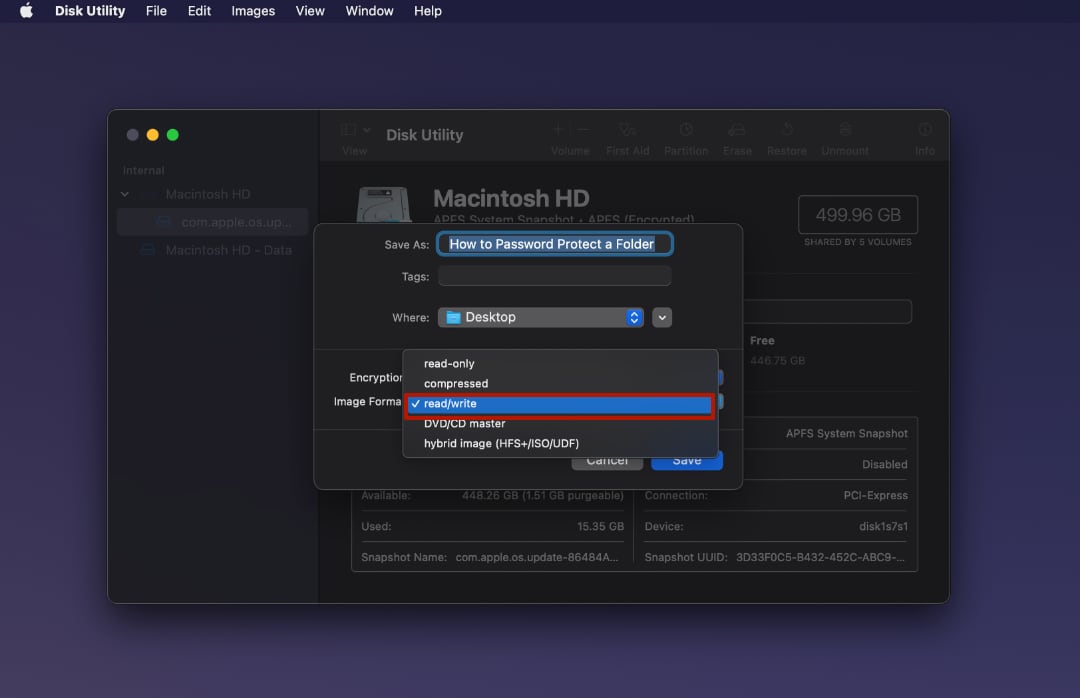Click the Disabled owners value
The width and height of the screenshot is (1080, 698).
tap(884, 464)
